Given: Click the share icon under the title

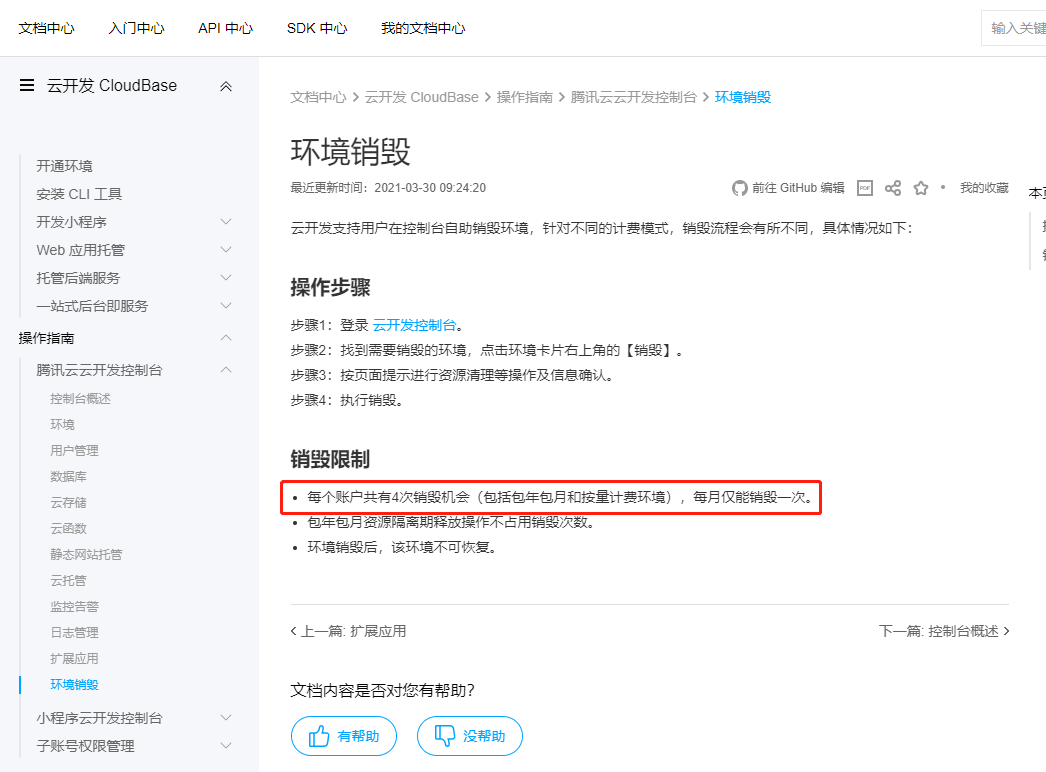Looking at the screenshot, I should 893,188.
